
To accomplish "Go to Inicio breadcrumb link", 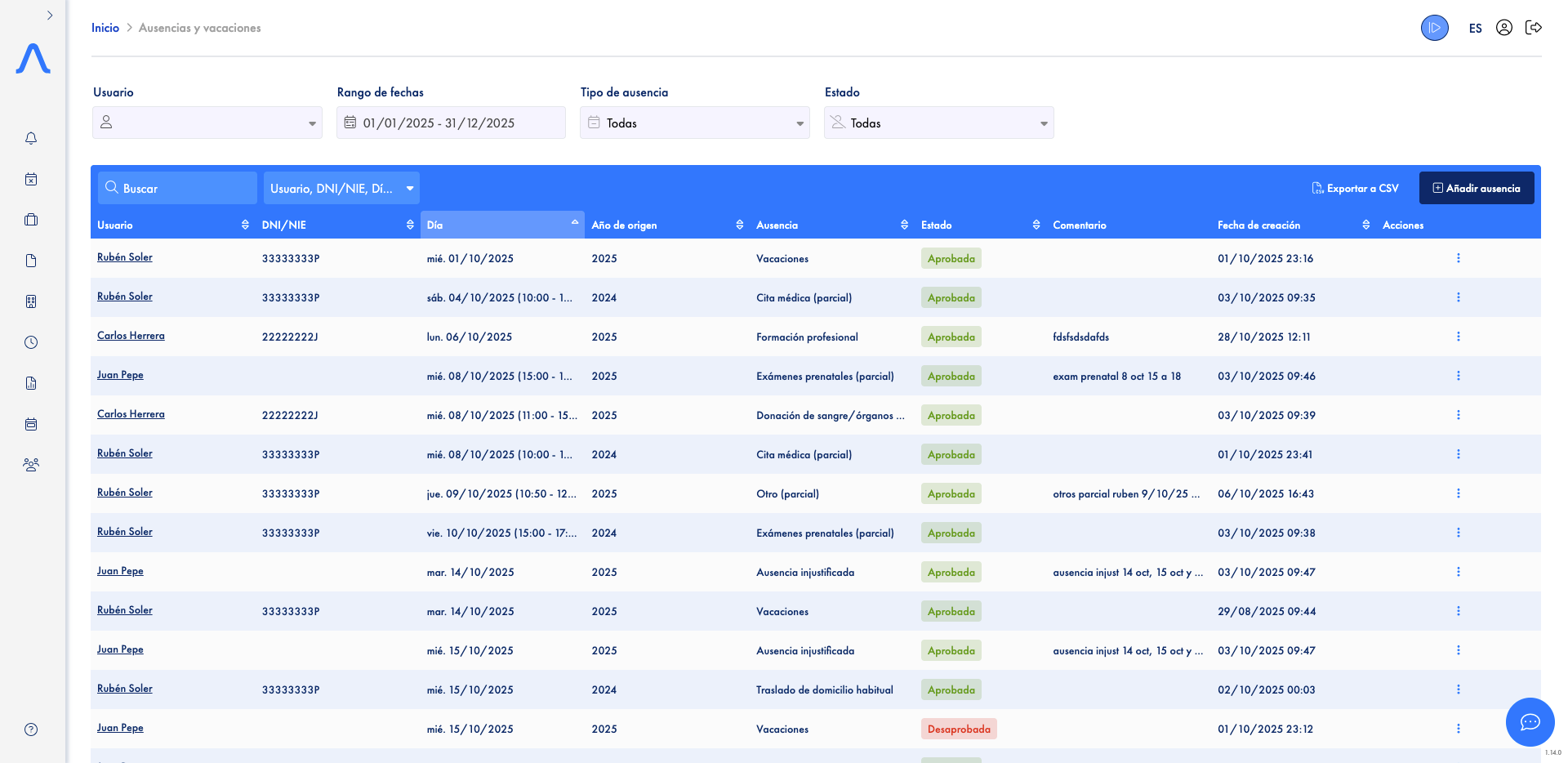I will [105, 28].
